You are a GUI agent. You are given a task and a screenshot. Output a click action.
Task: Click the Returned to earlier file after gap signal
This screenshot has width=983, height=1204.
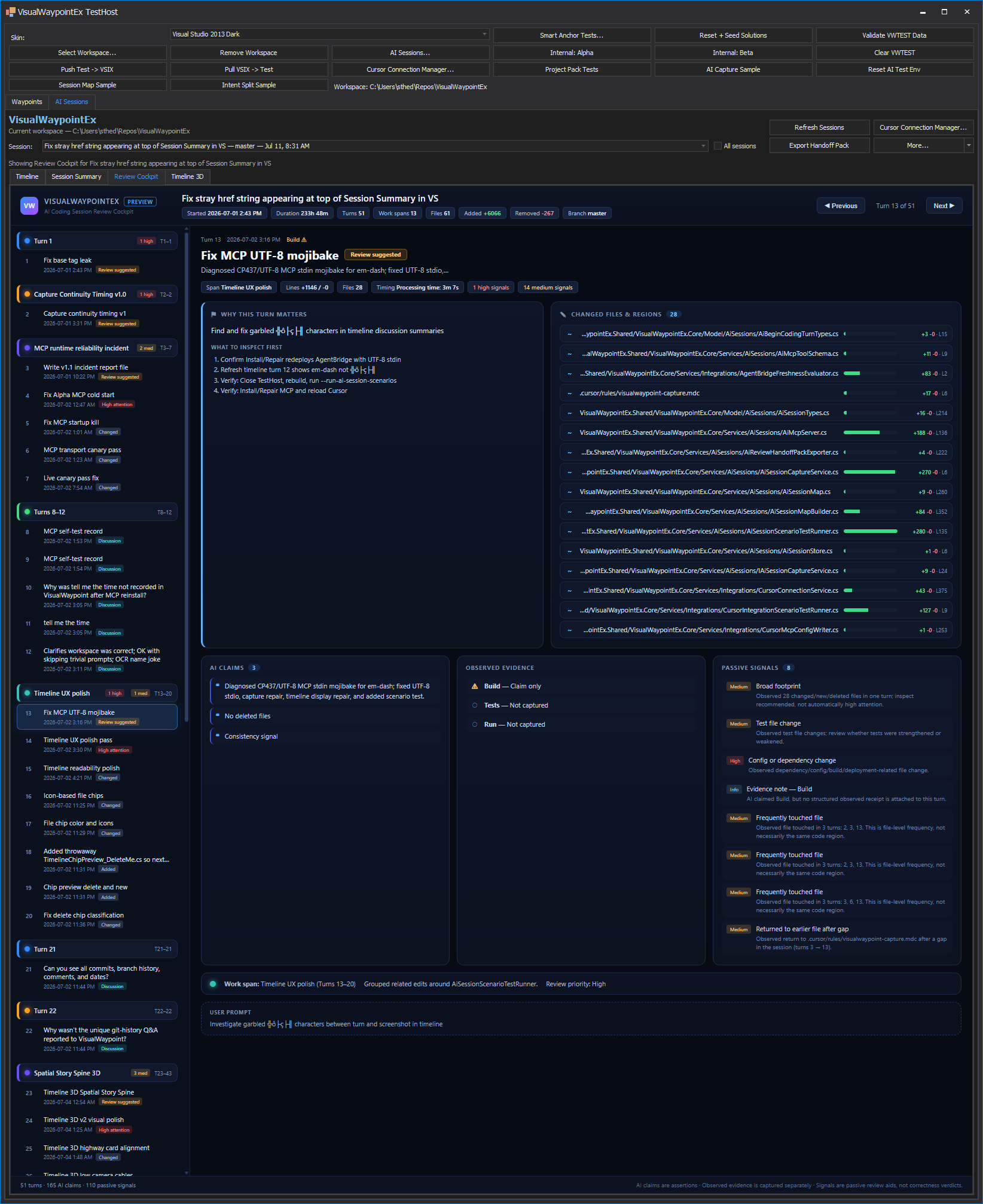click(x=837, y=938)
